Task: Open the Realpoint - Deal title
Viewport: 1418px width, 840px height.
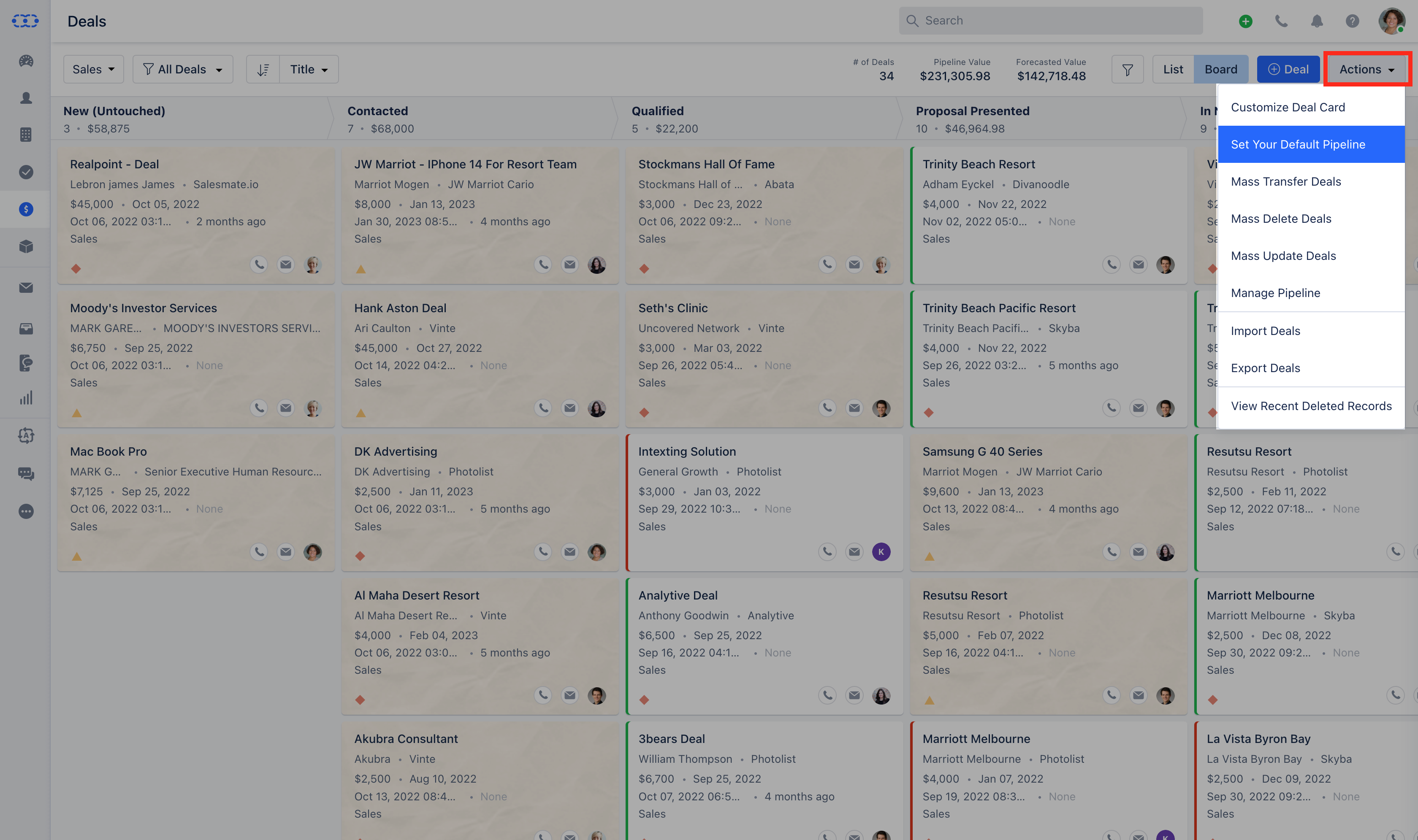Action: (114, 164)
